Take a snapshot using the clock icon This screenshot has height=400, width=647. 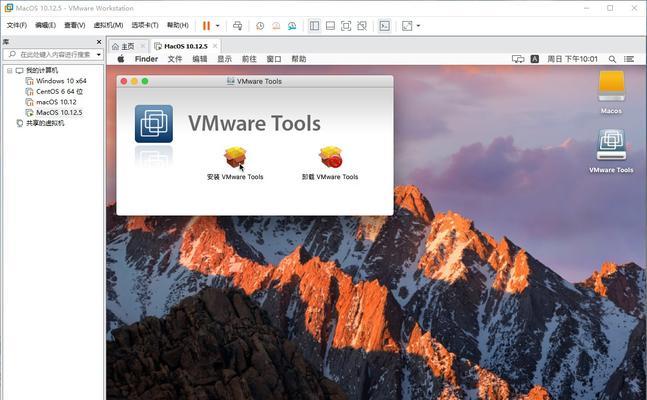click(260, 26)
